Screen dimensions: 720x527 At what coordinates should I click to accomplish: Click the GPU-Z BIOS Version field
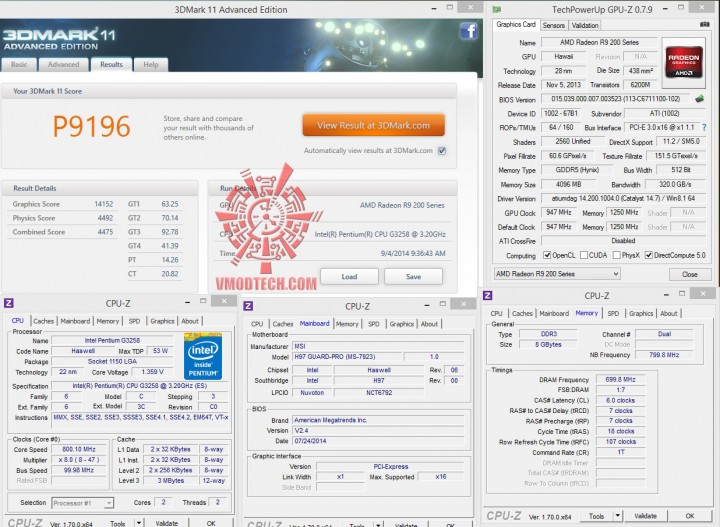pyautogui.click(x=617, y=99)
